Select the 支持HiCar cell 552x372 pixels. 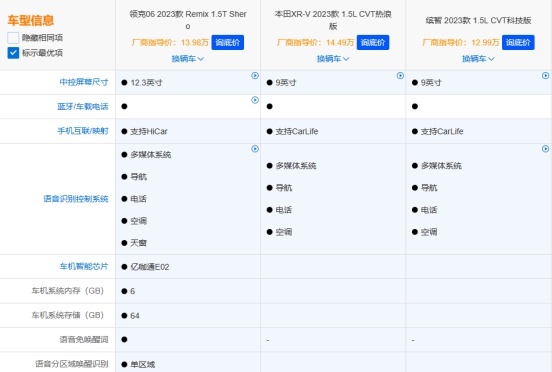pyautogui.click(x=149, y=132)
